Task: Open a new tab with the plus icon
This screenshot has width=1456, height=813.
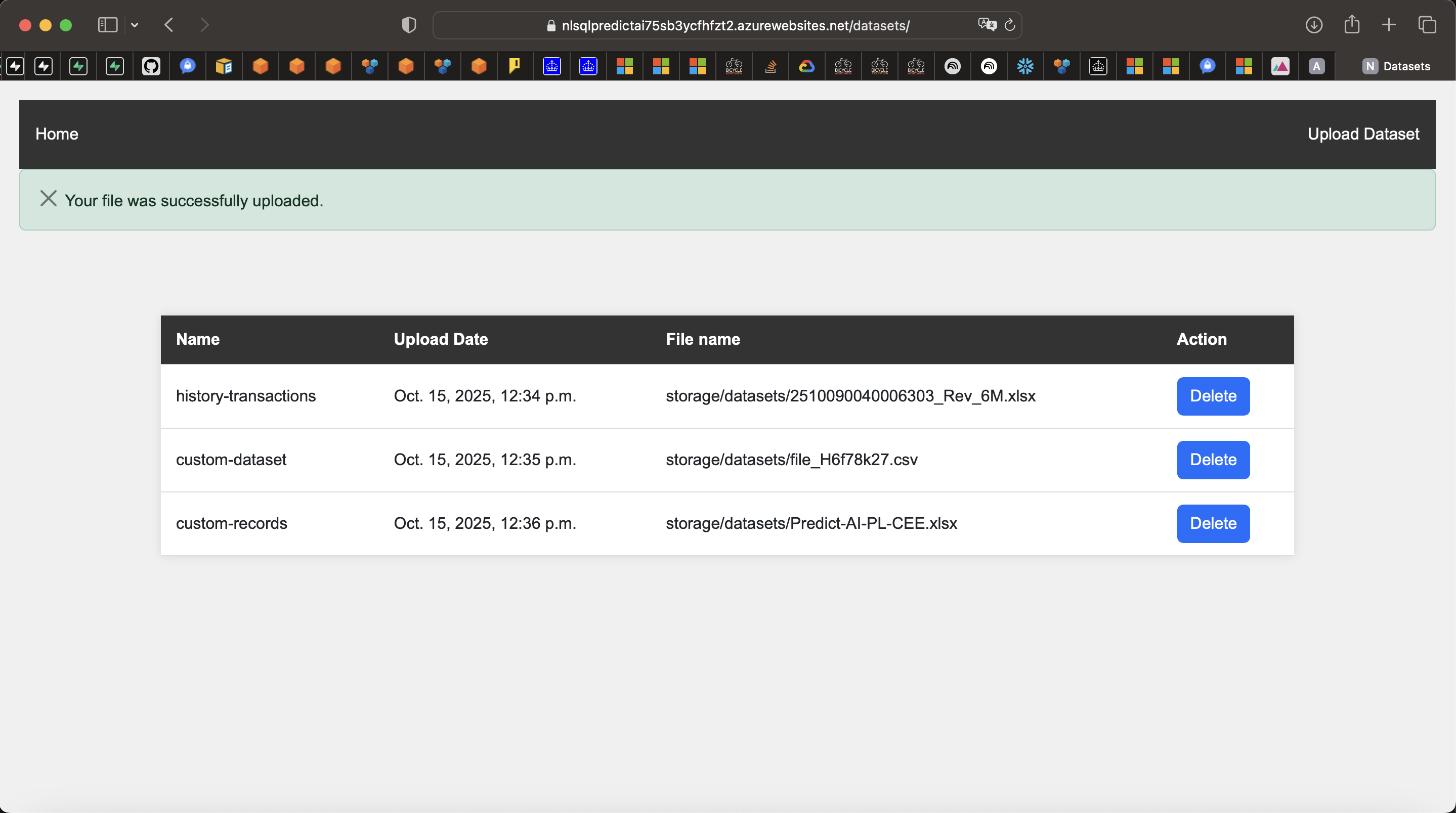Action: (x=1389, y=25)
